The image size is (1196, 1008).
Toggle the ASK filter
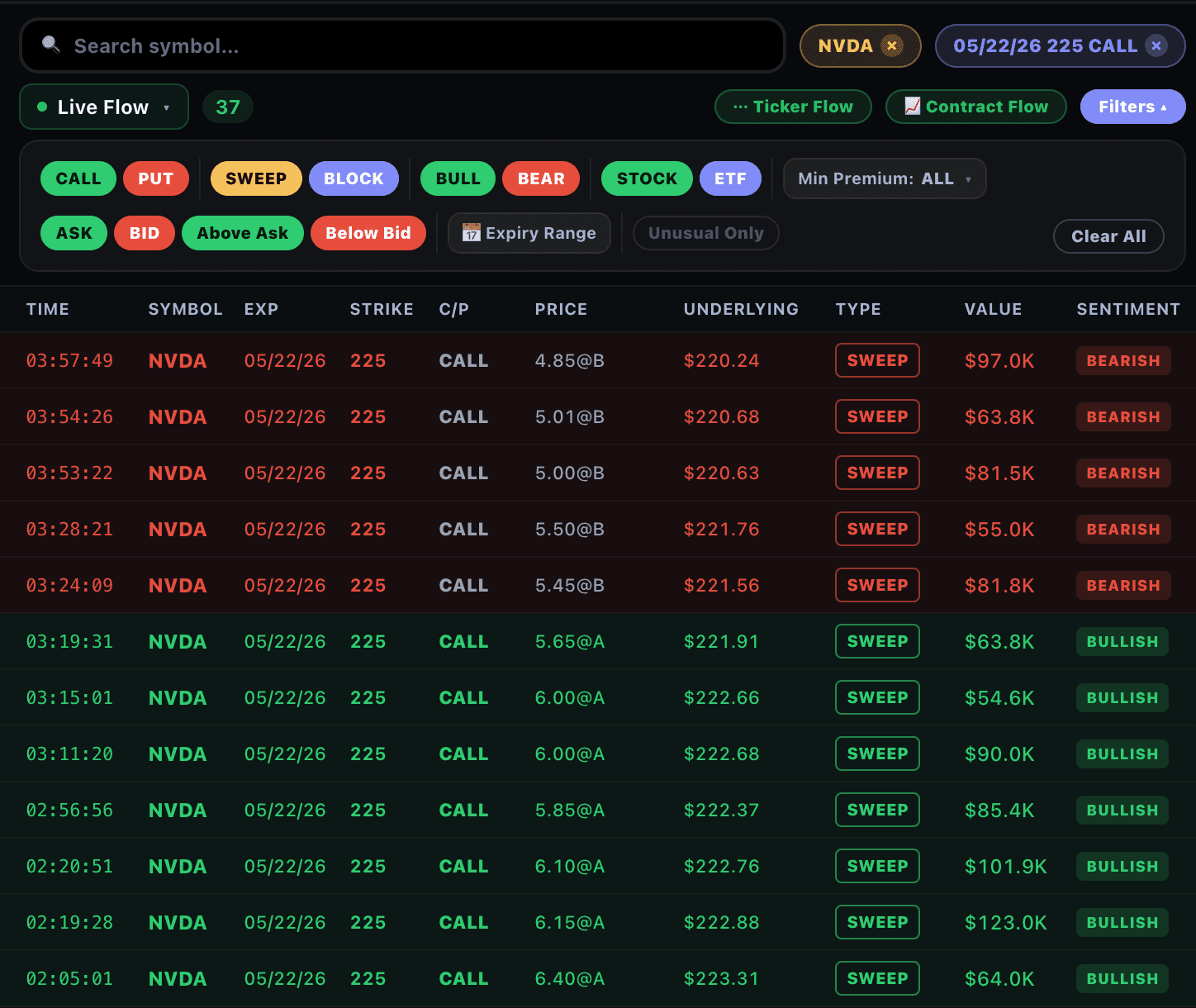tap(74, 233)
